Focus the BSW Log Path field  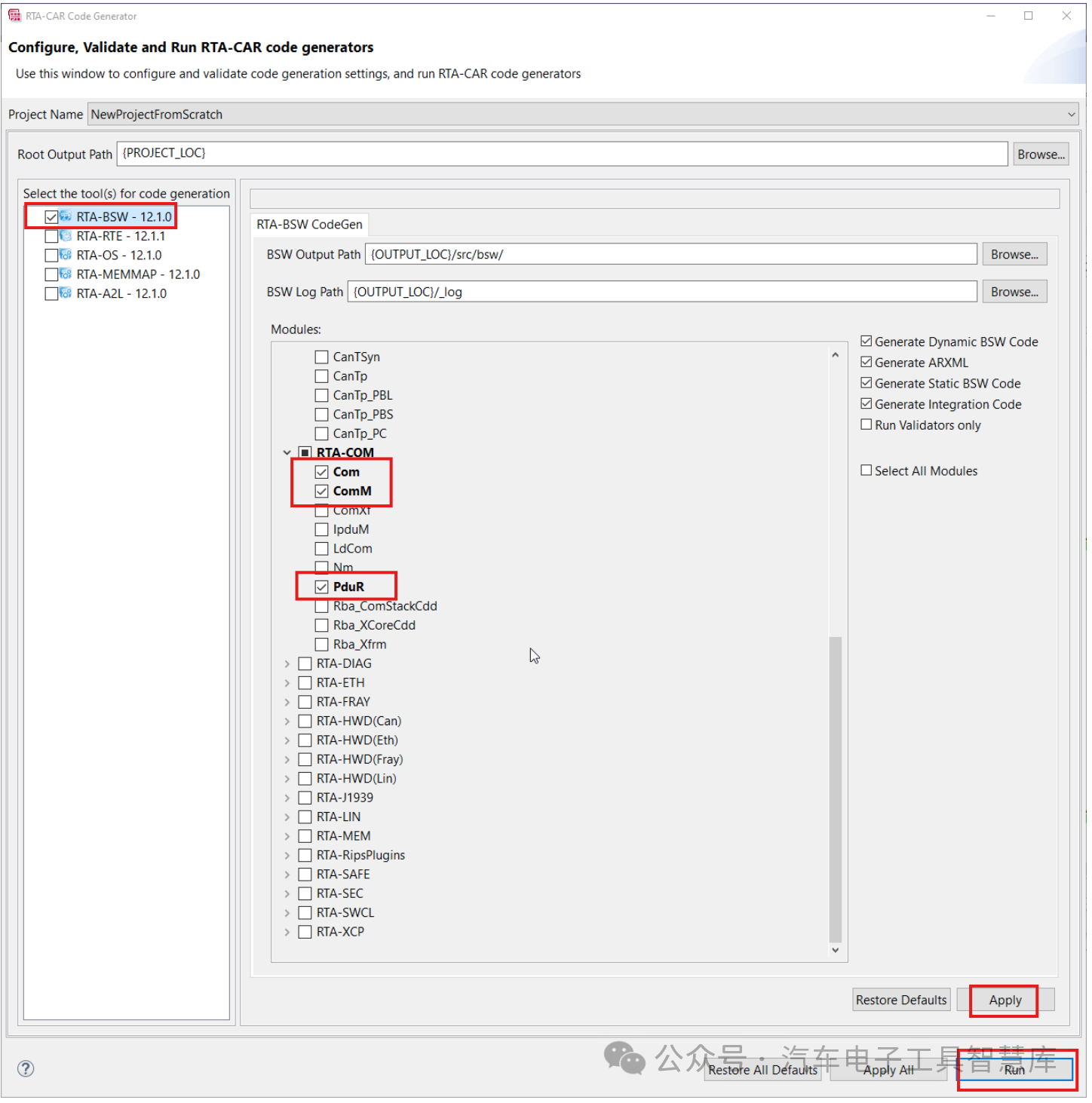663,293
